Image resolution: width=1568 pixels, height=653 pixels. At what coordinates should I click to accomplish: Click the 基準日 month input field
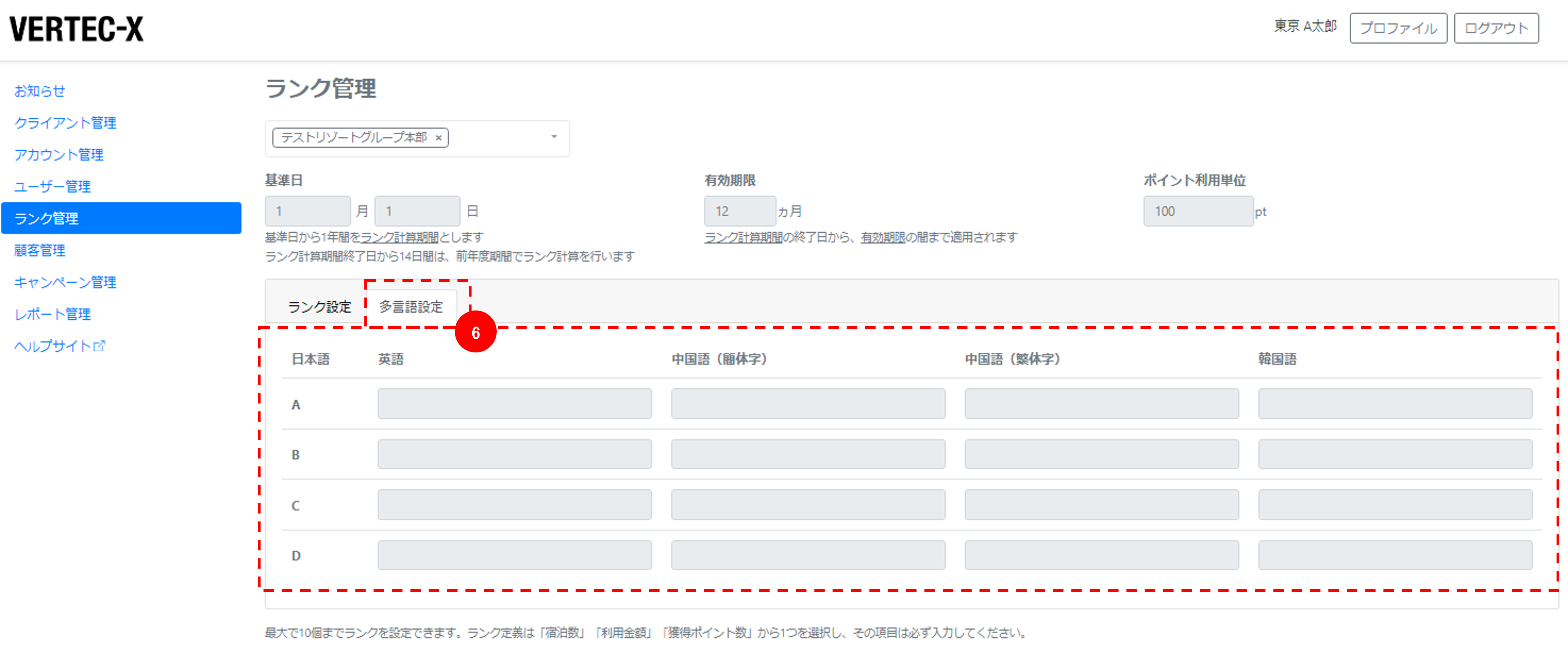coord(307,211)
